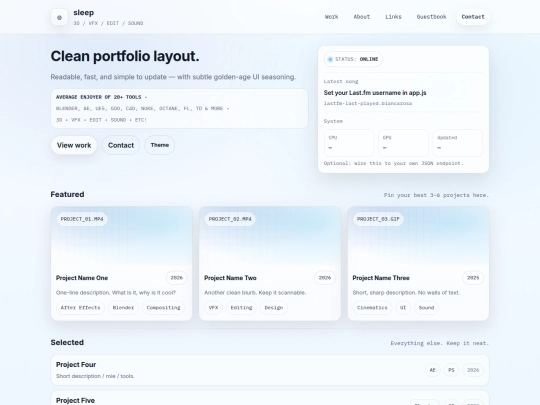Click the Contact button below the tools box

click(x=121, y=145)
